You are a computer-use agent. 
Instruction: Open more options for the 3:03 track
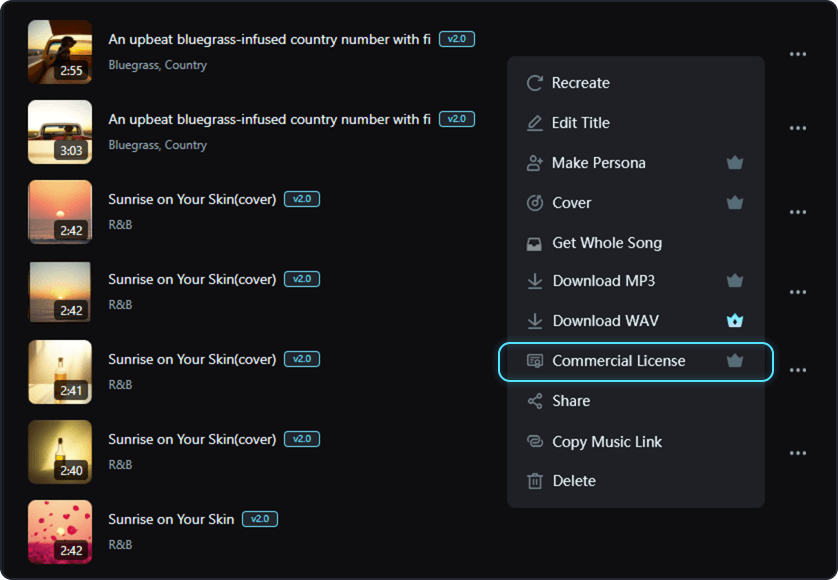tap(797, 128)
